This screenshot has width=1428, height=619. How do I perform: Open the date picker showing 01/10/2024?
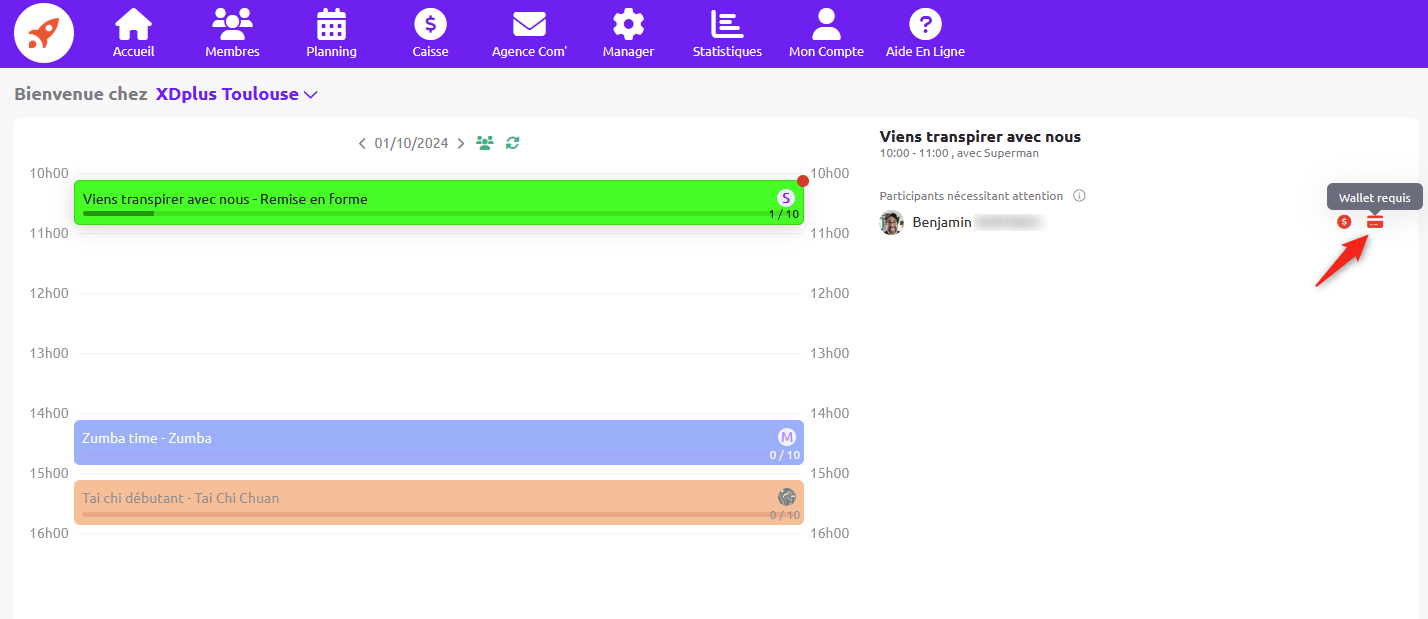(411, 144)
